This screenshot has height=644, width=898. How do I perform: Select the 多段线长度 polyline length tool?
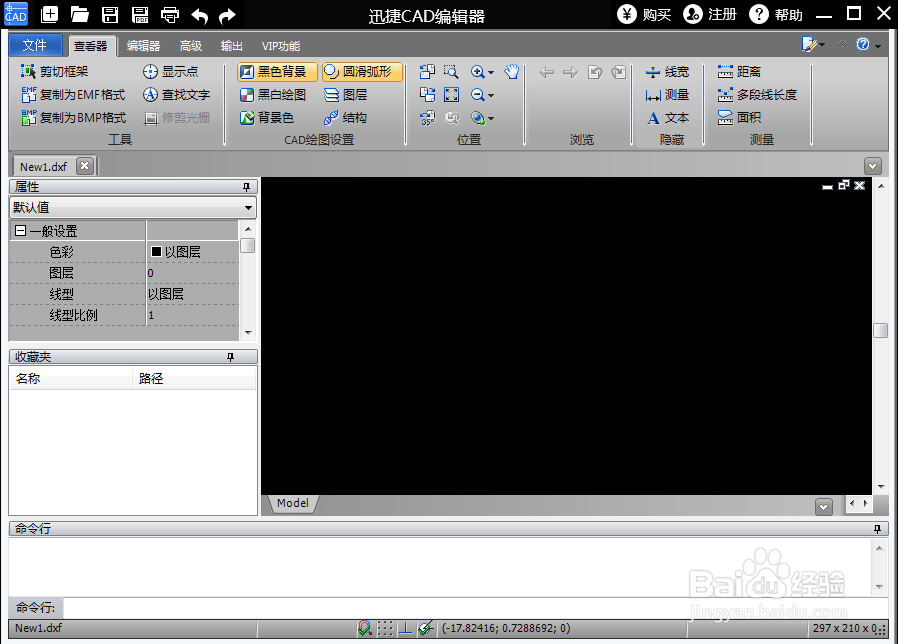click(x=757, y=95)
